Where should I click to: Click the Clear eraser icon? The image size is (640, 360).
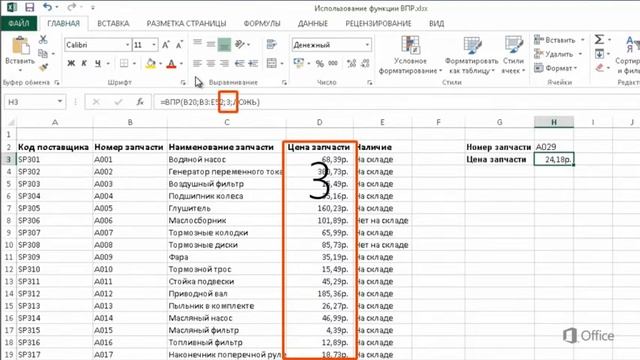(599, 68)
